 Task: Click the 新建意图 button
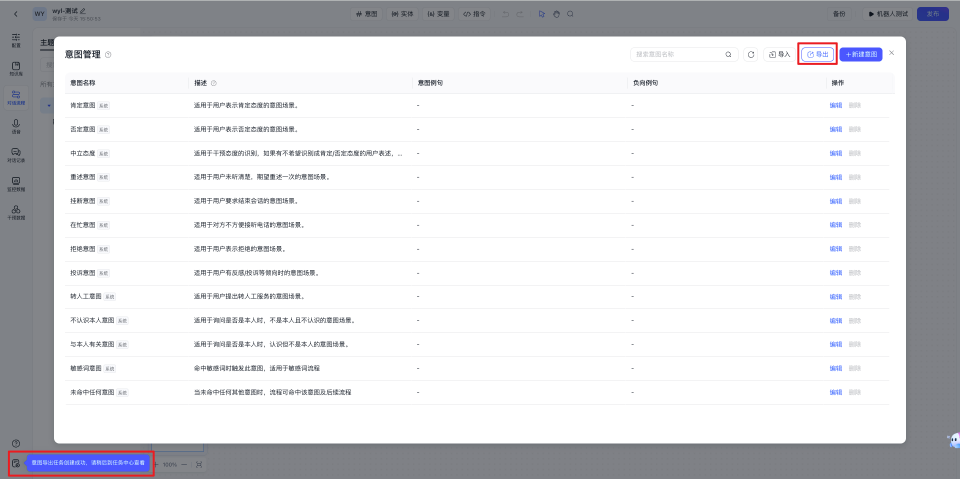click(861, 54)
